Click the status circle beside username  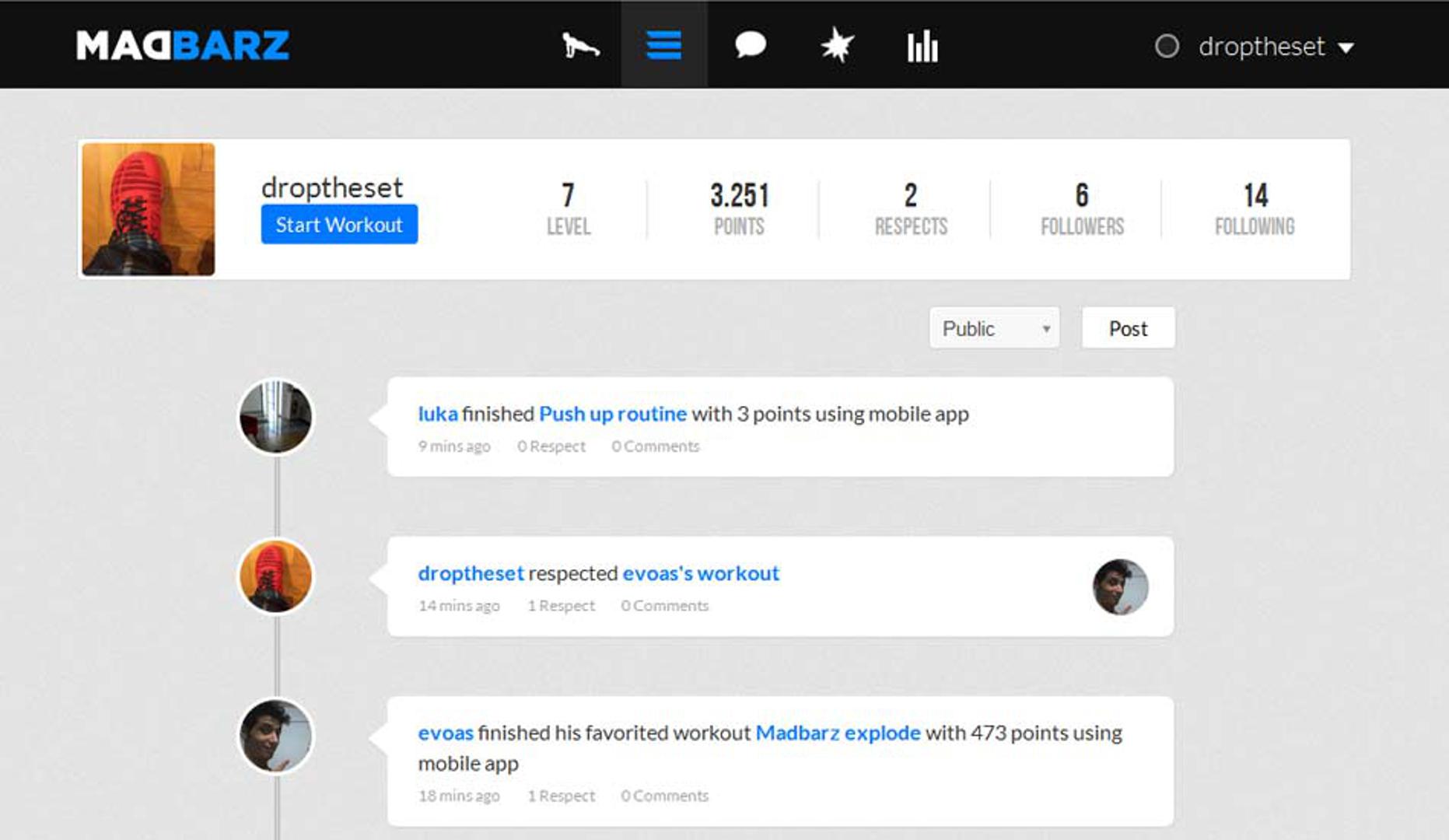click(x=1166, y=47)
